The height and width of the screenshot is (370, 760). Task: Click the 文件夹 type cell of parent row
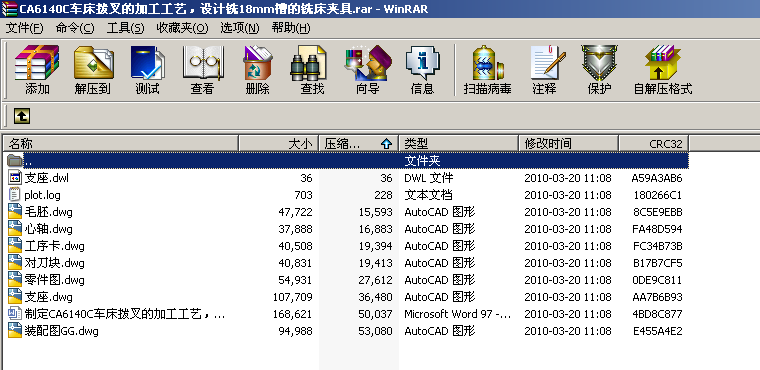click(x=422, y=160)
